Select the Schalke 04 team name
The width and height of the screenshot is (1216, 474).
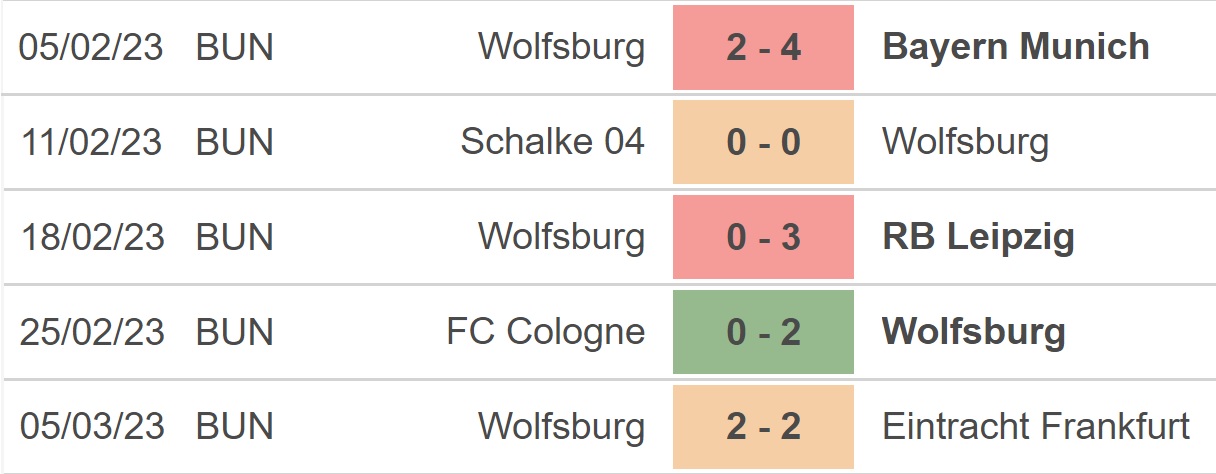pyautogui.click(x=552, y=142)
